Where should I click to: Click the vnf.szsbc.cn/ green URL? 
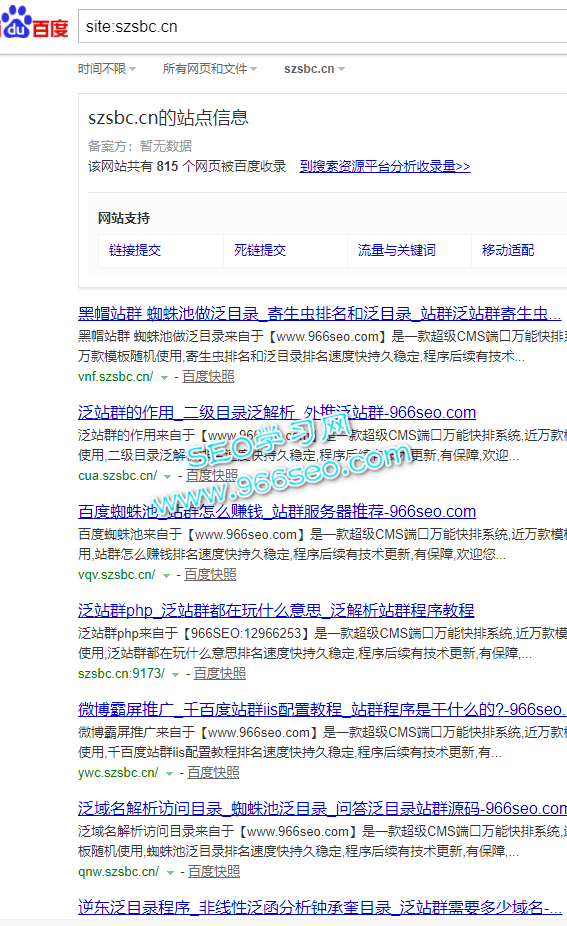tap(116, 377)
